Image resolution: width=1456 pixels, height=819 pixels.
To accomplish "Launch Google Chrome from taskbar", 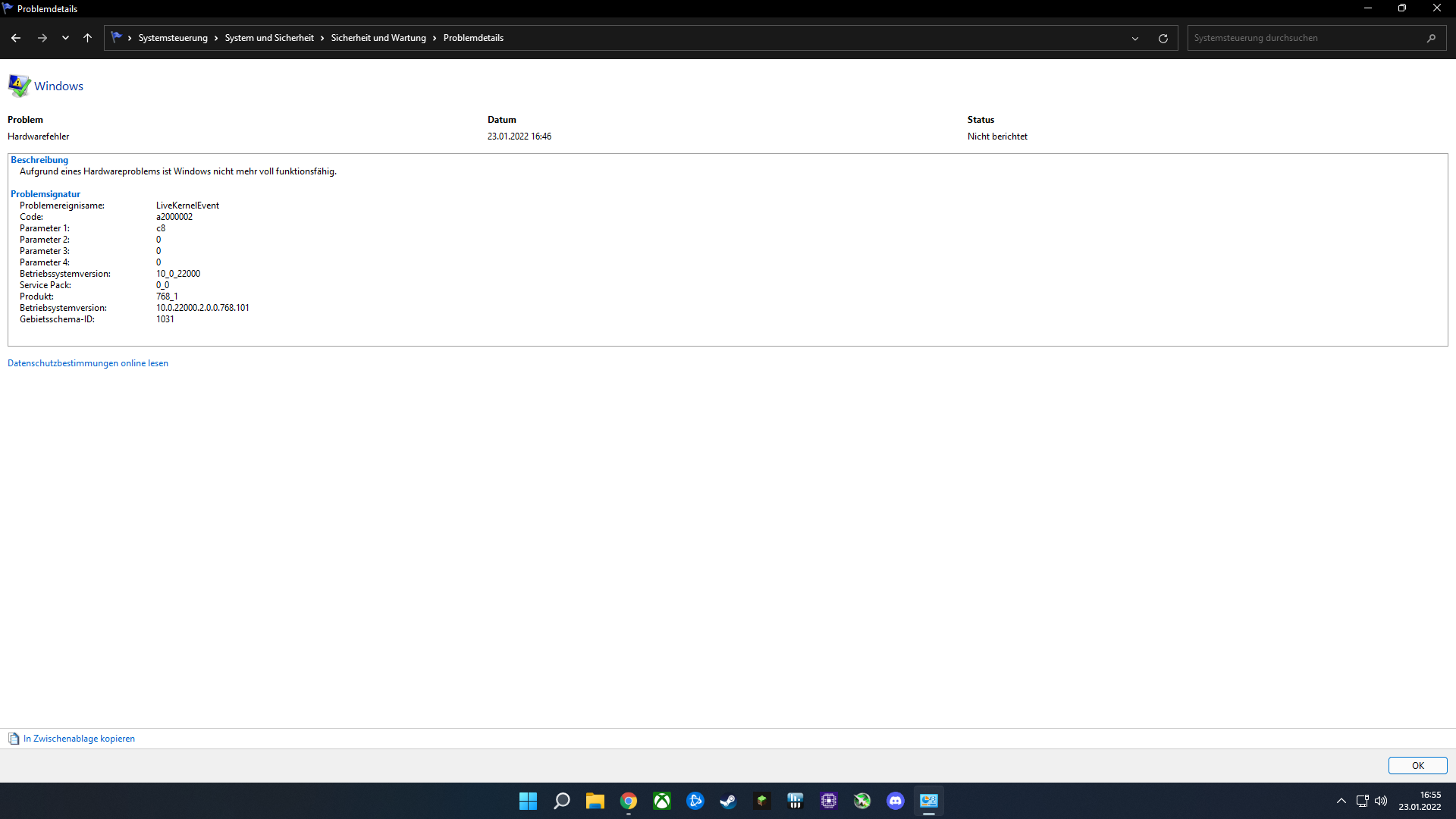I will [629, 801].
